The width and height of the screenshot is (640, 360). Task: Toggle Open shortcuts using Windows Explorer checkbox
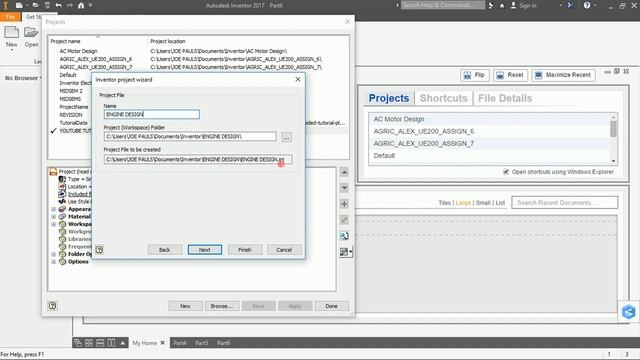click(x=506, y=172)
